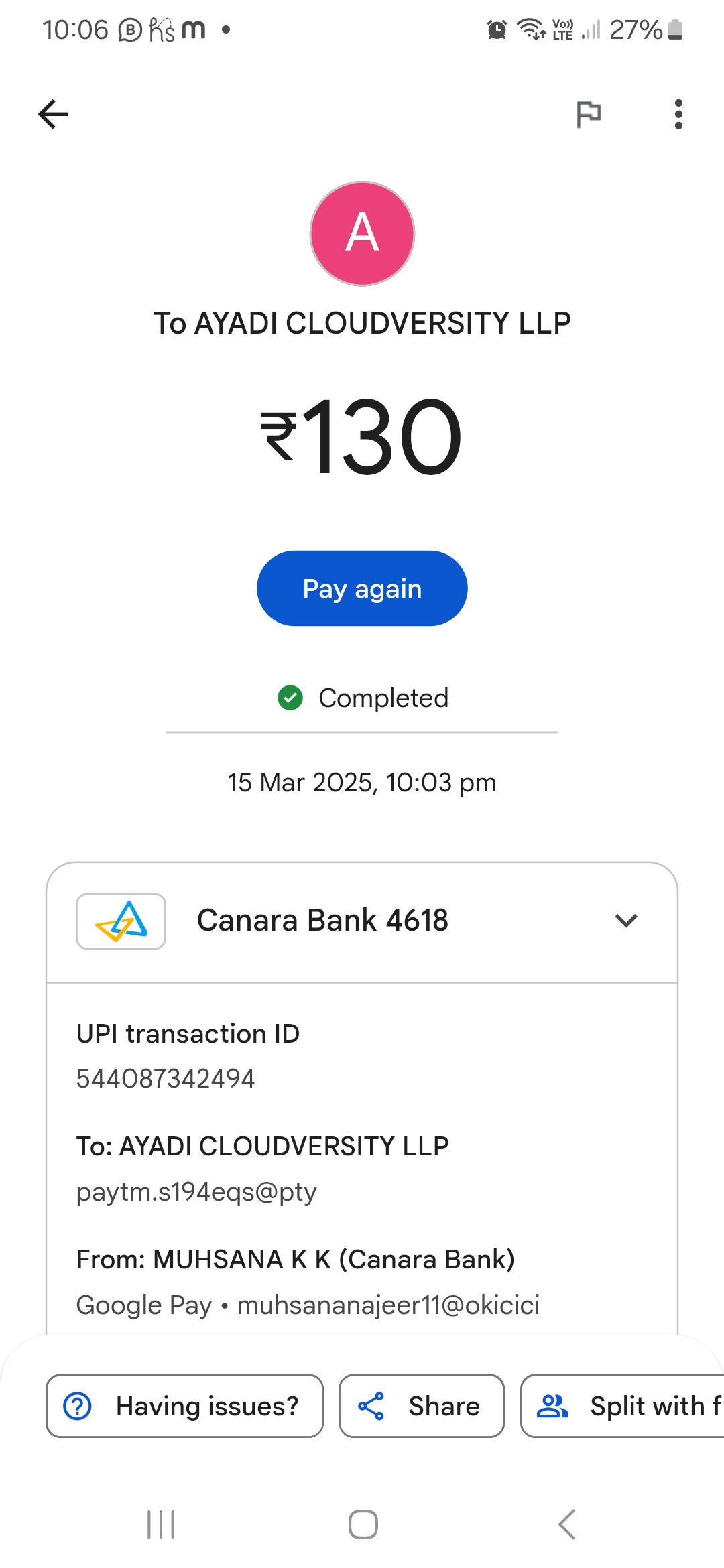Screen dimensions: 724x1568
Task: Tap the people group icon
Action: click(553, 1406)
